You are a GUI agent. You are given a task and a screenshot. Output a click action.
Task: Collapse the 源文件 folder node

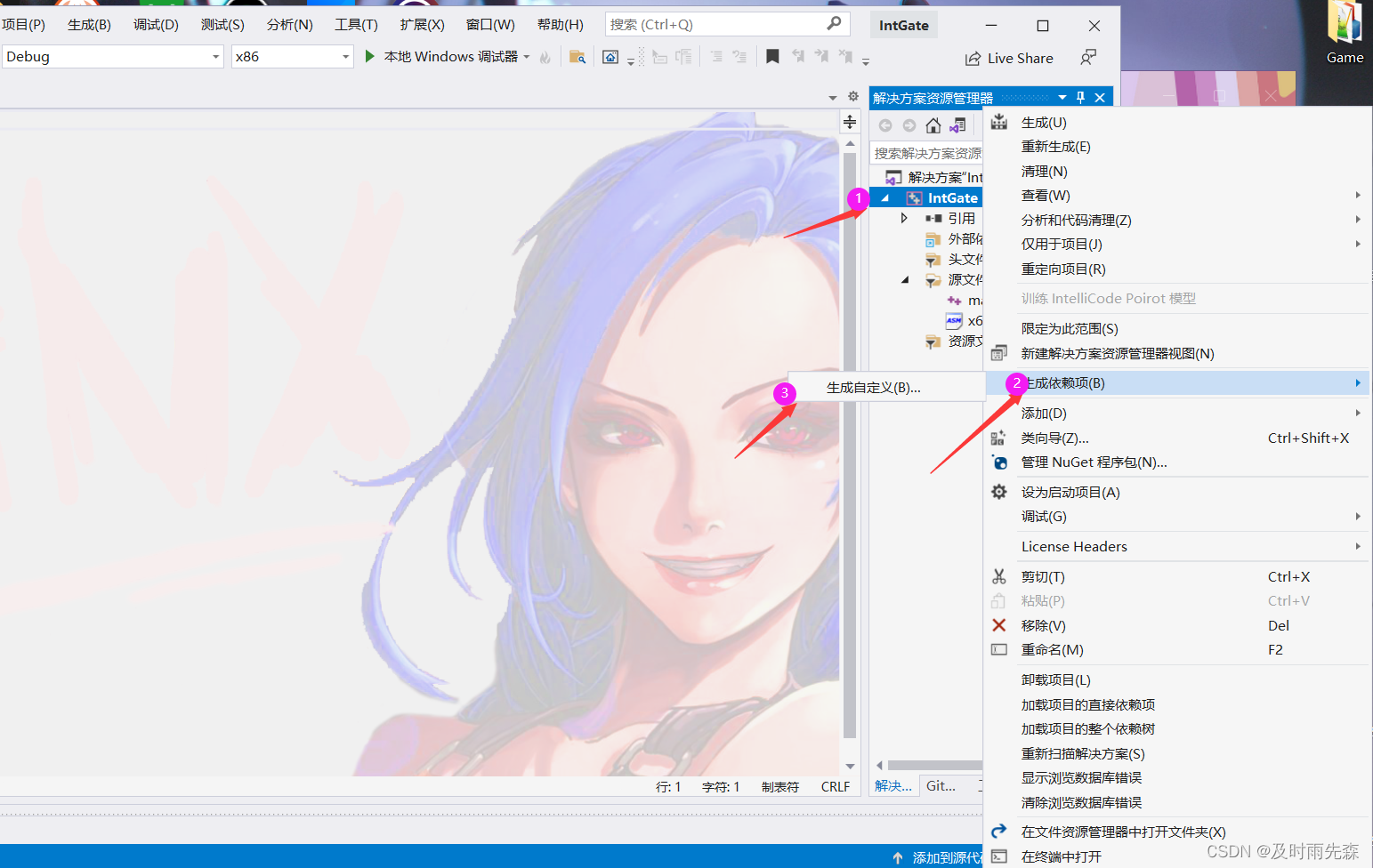coord(904,279)
